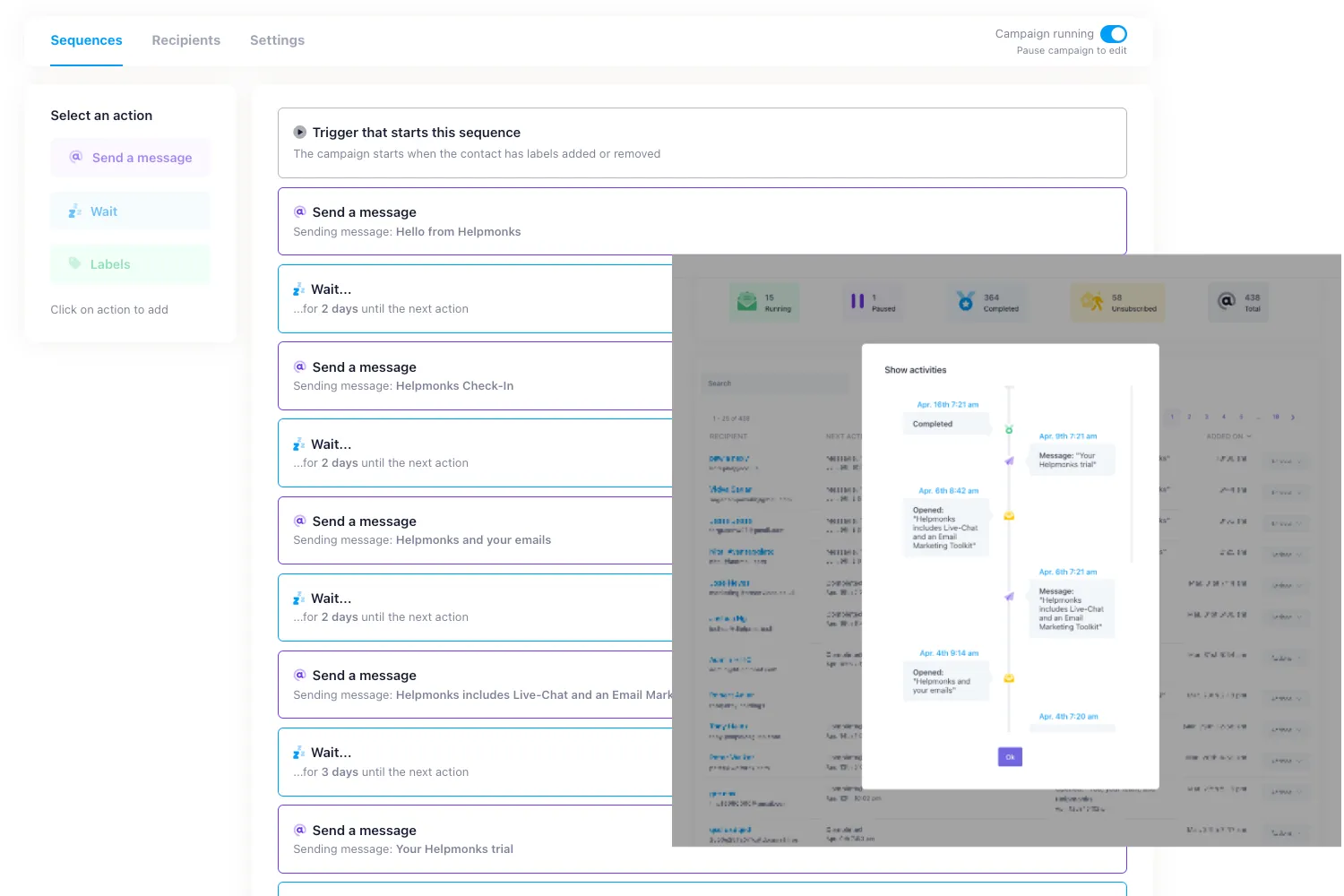Select message text 'Your Helpmonks trial'
Screen dimensions: 1344x896
[454, 849]
